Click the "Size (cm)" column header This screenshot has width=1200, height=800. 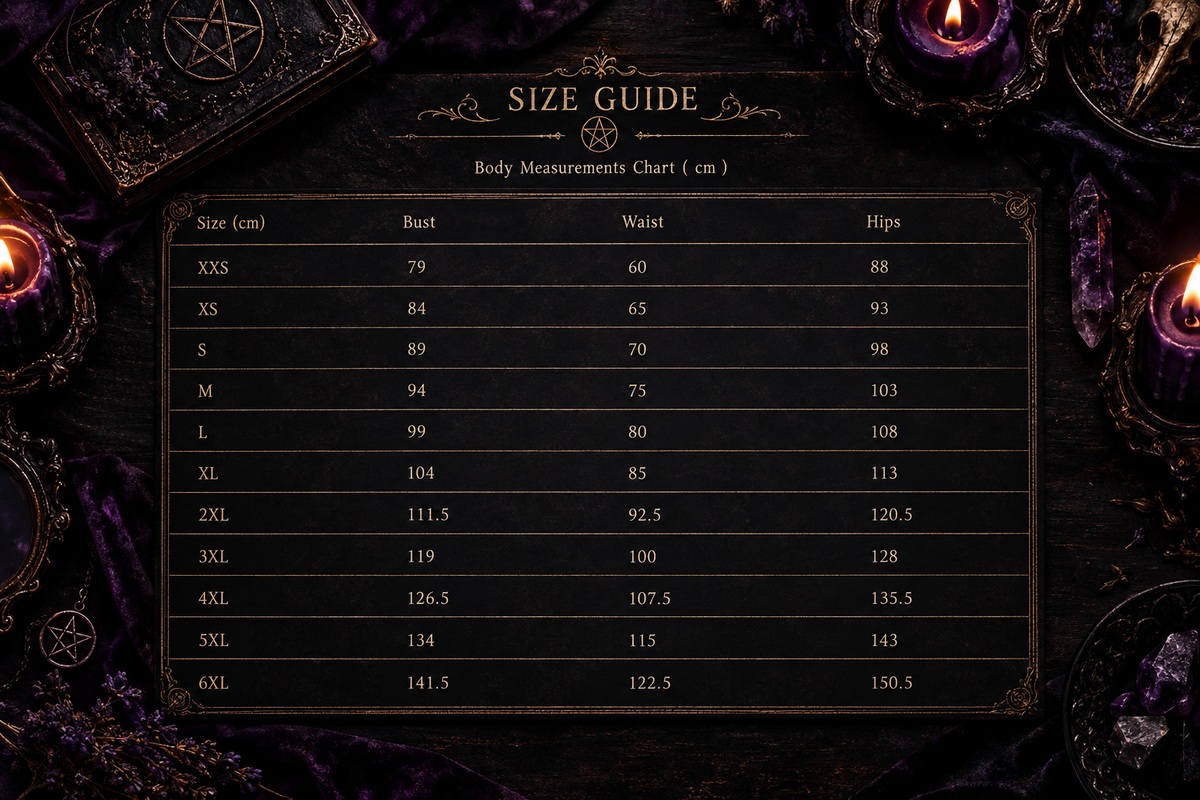(231, 222)
